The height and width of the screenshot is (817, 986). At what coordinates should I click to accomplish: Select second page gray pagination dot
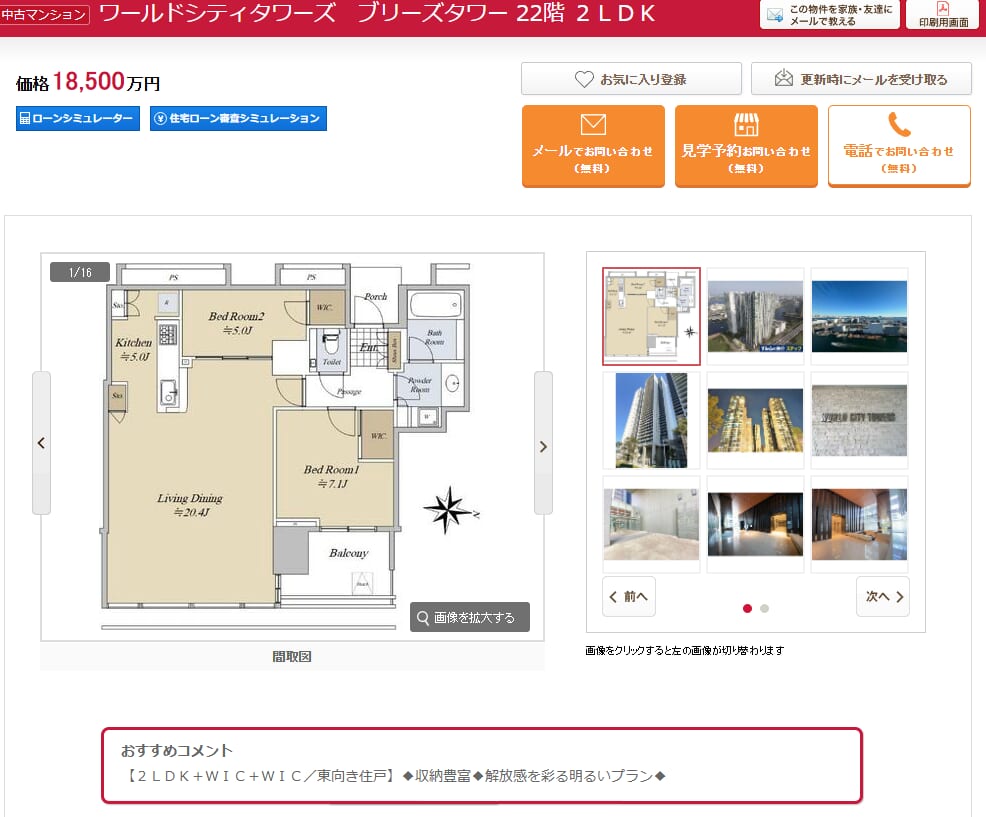764,608
